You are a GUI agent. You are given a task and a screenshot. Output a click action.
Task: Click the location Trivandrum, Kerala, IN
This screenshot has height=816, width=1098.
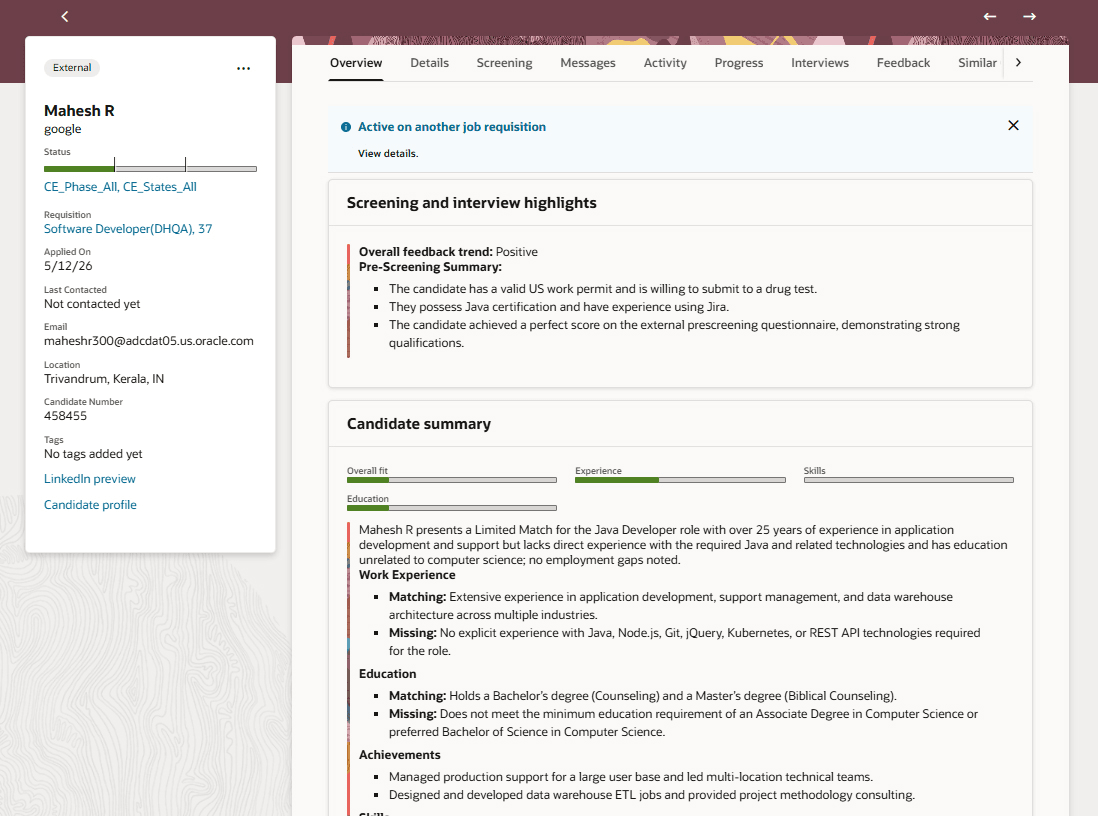pos(104,379)
